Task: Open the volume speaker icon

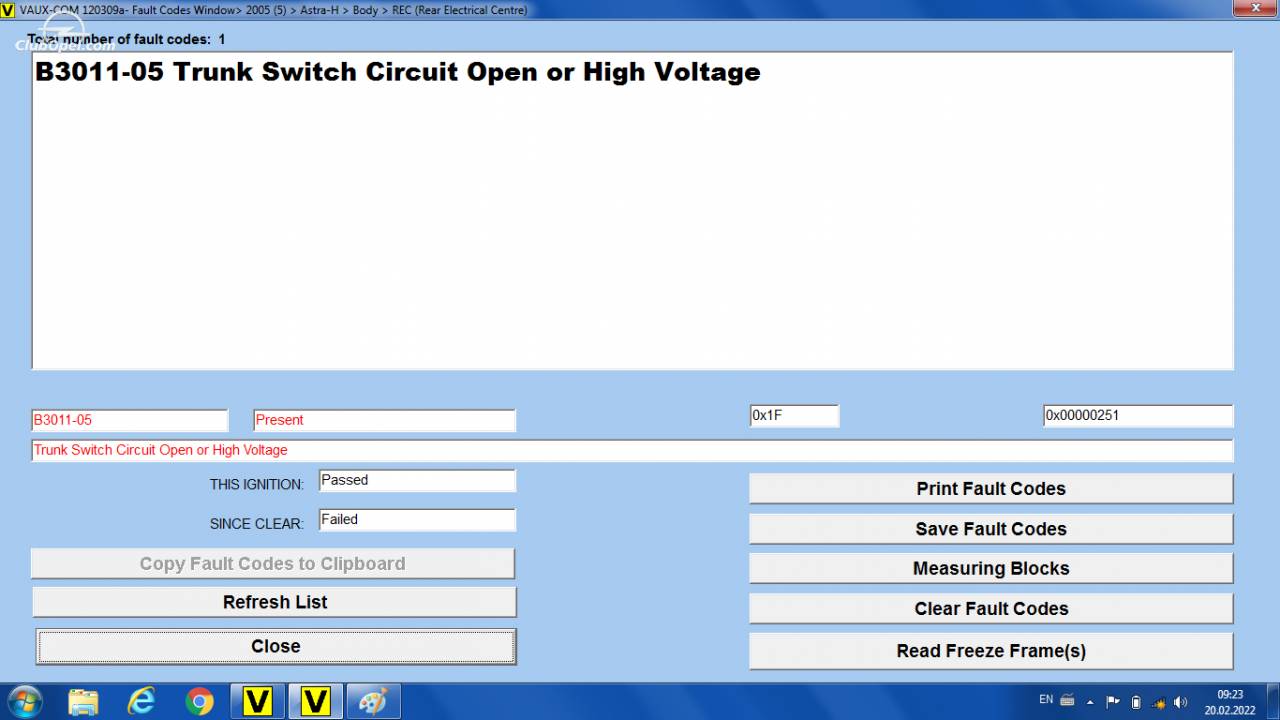Action: 1181,702
